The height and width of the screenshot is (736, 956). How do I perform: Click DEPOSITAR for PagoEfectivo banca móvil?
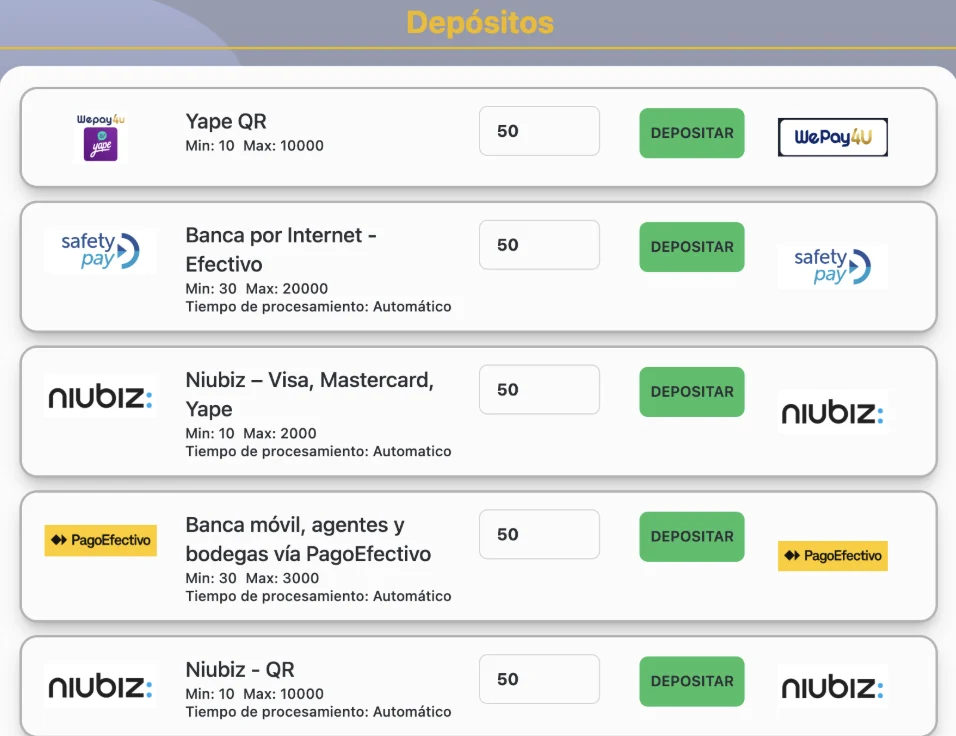[692, 537]
